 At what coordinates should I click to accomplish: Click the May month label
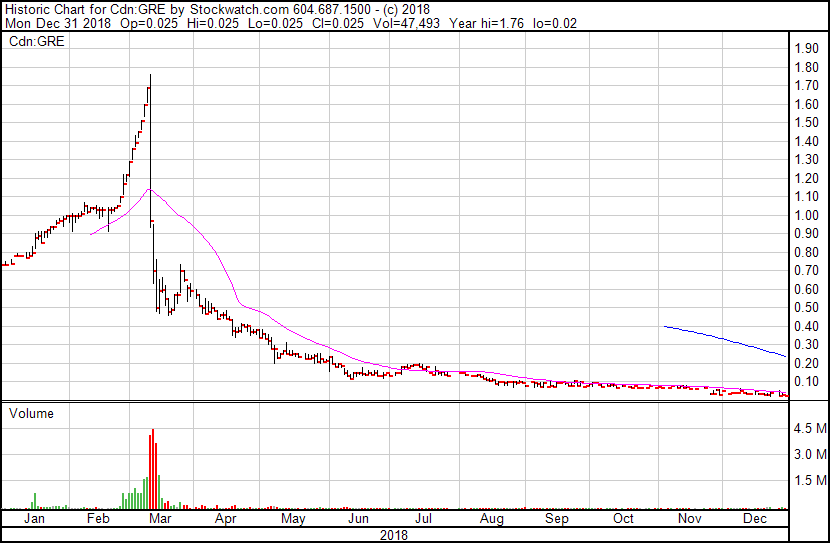293,518
